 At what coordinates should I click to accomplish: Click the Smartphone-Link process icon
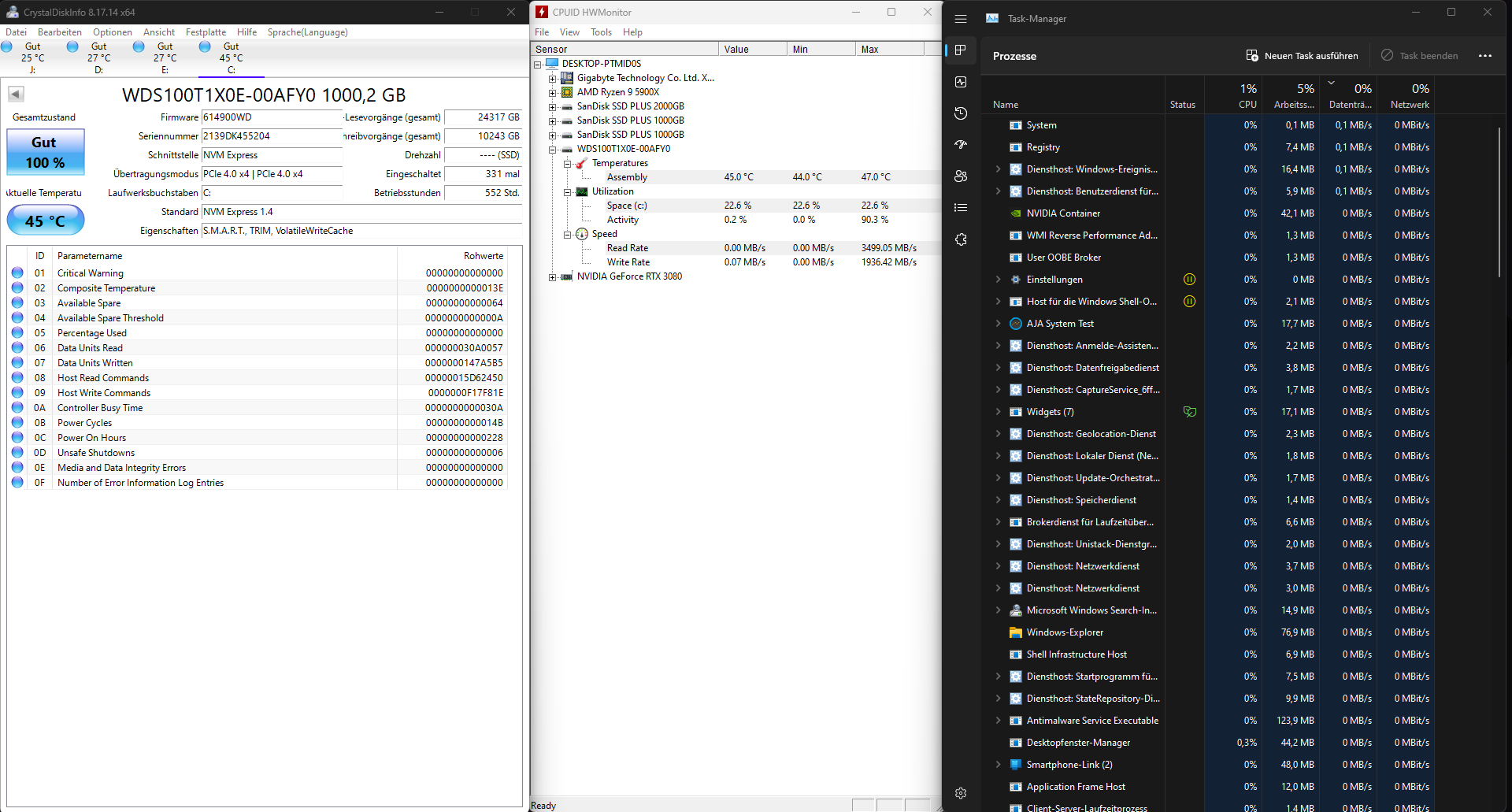click(x=1016, y=765)
